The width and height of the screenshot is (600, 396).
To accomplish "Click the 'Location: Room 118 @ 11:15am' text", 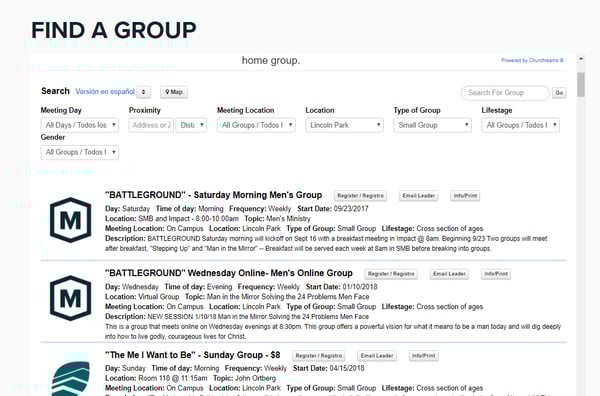I will tap(156, 378).
